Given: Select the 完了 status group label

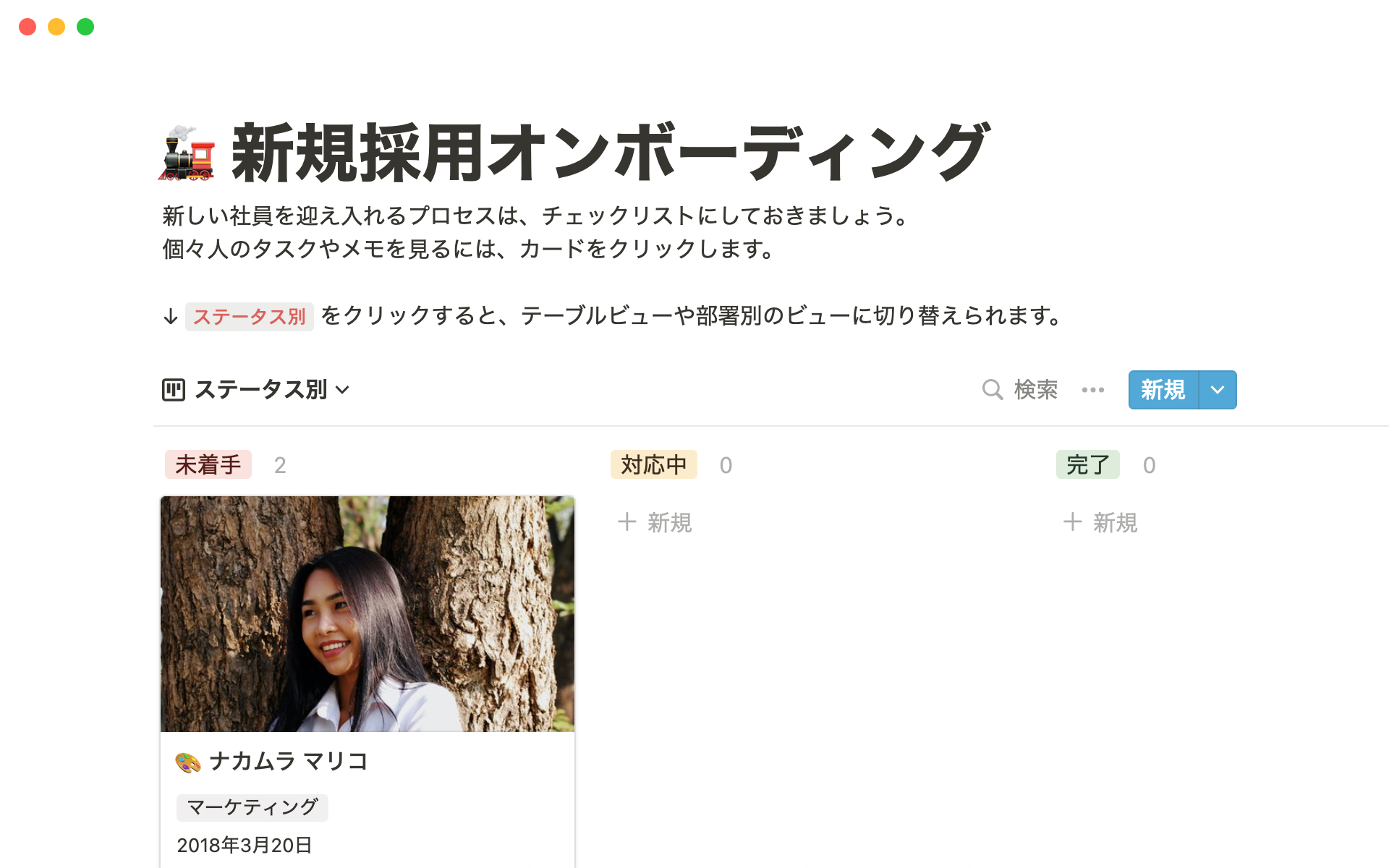Looking at the screenshot, I should tap(1087, 464).
